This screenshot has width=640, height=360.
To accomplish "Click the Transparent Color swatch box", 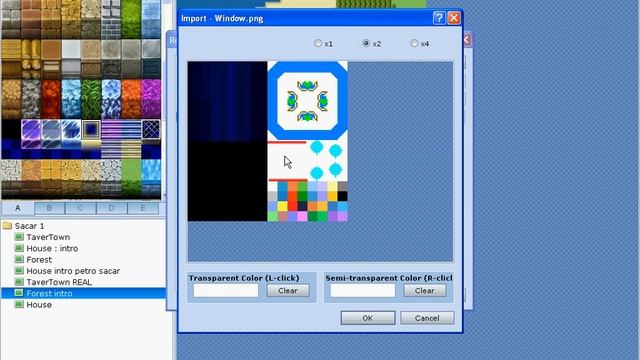I will click(226, 291).
